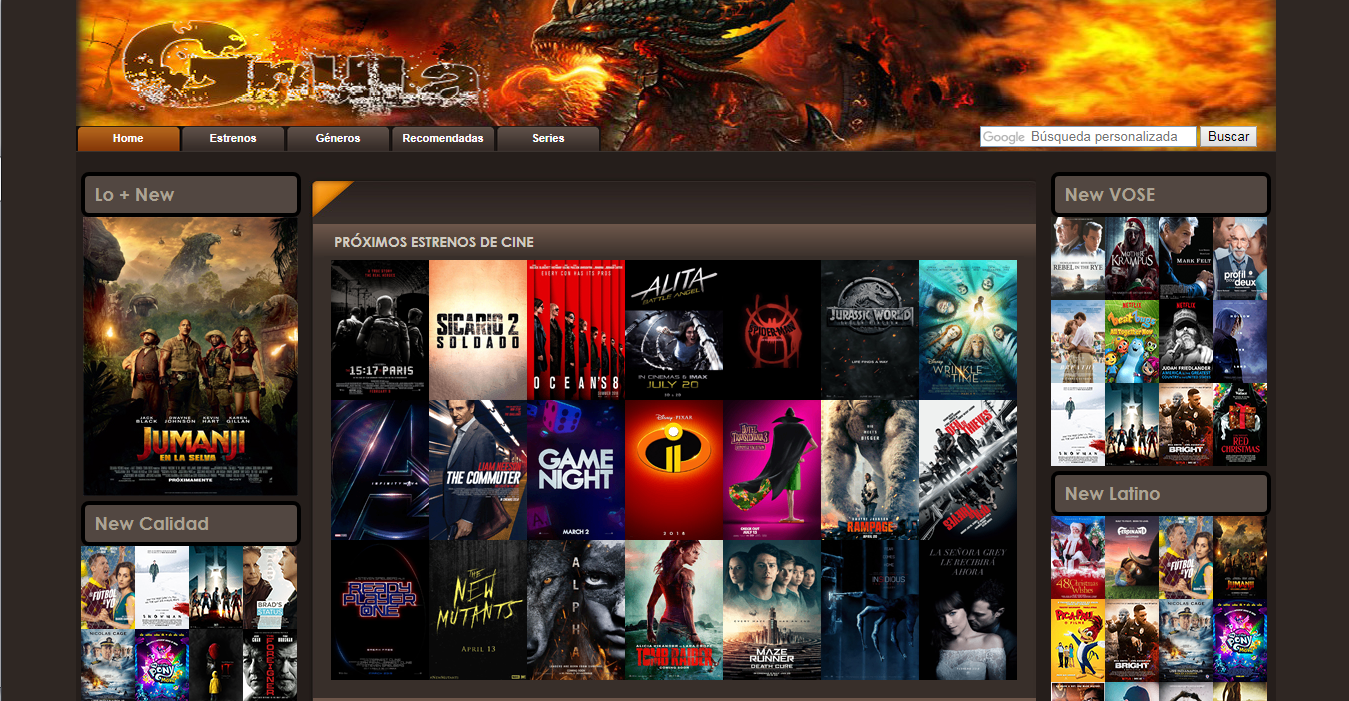Switch to the Recomendadas tab
Screen dimensions: 1349x701
click(443, 138)
